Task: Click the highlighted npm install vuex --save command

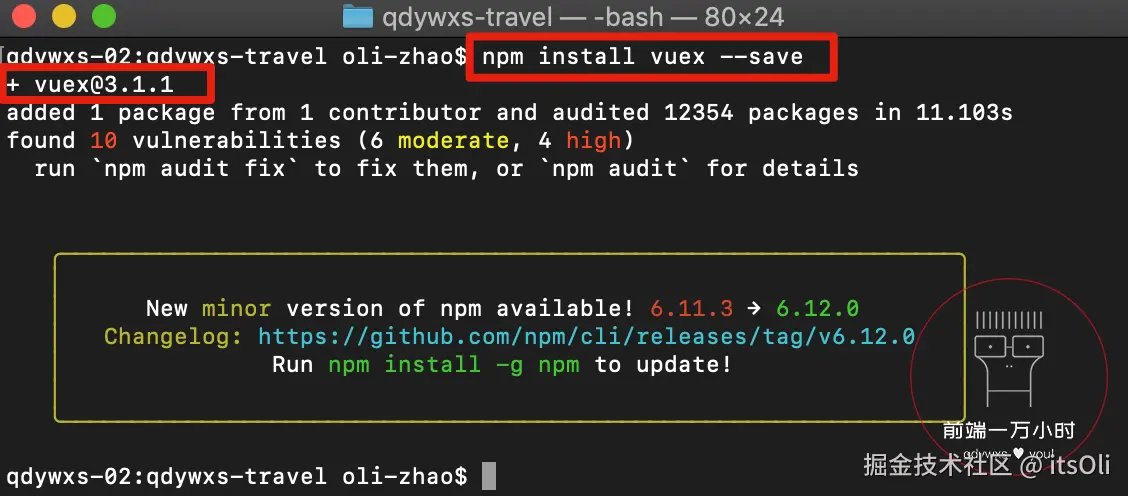Action: point(642,56)
